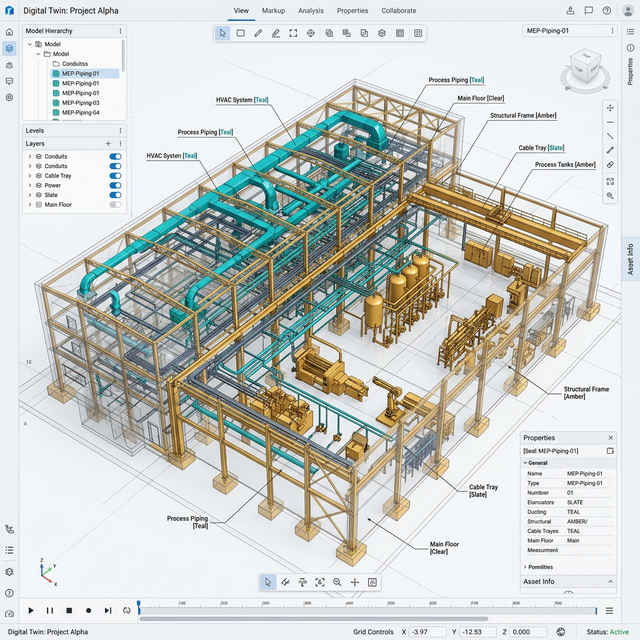Click the X coordinate input field
This screenshot has width=640, height=640.
428,632
